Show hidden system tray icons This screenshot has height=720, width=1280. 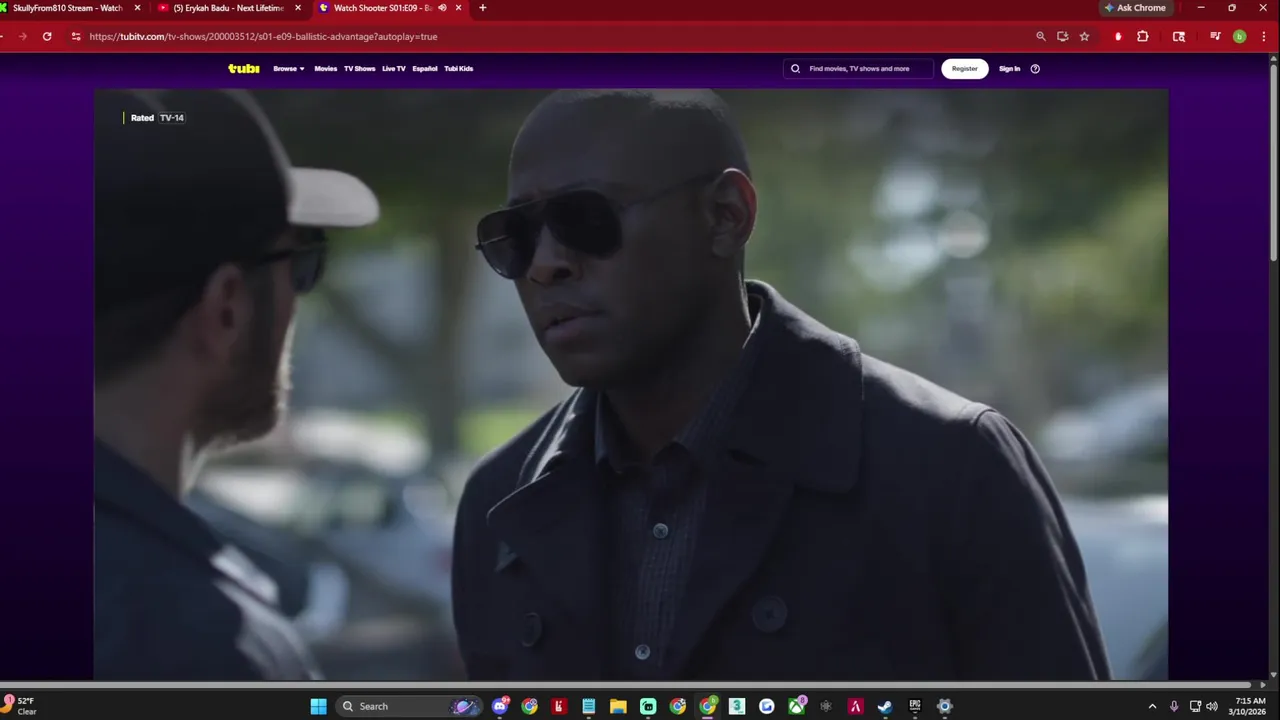[x=1152, y=706]
